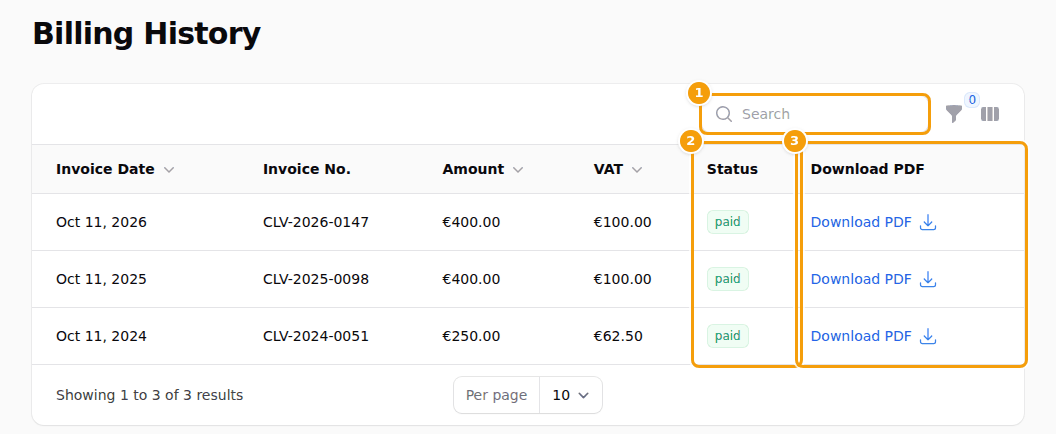This screenshot has height=434, width=1056.
Task: Click the Status column header
Action: [732, 169]
